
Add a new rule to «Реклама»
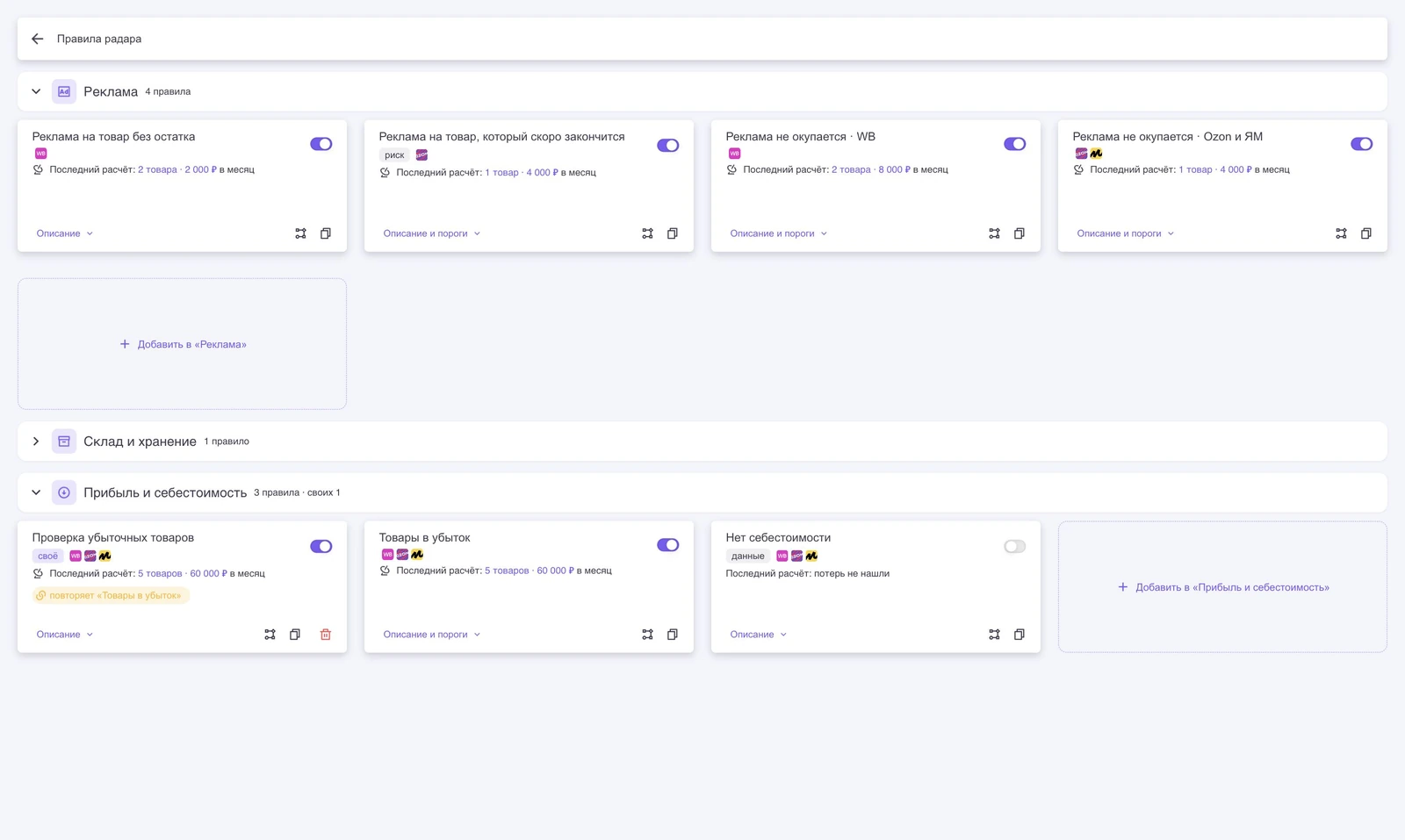point(183,344)
